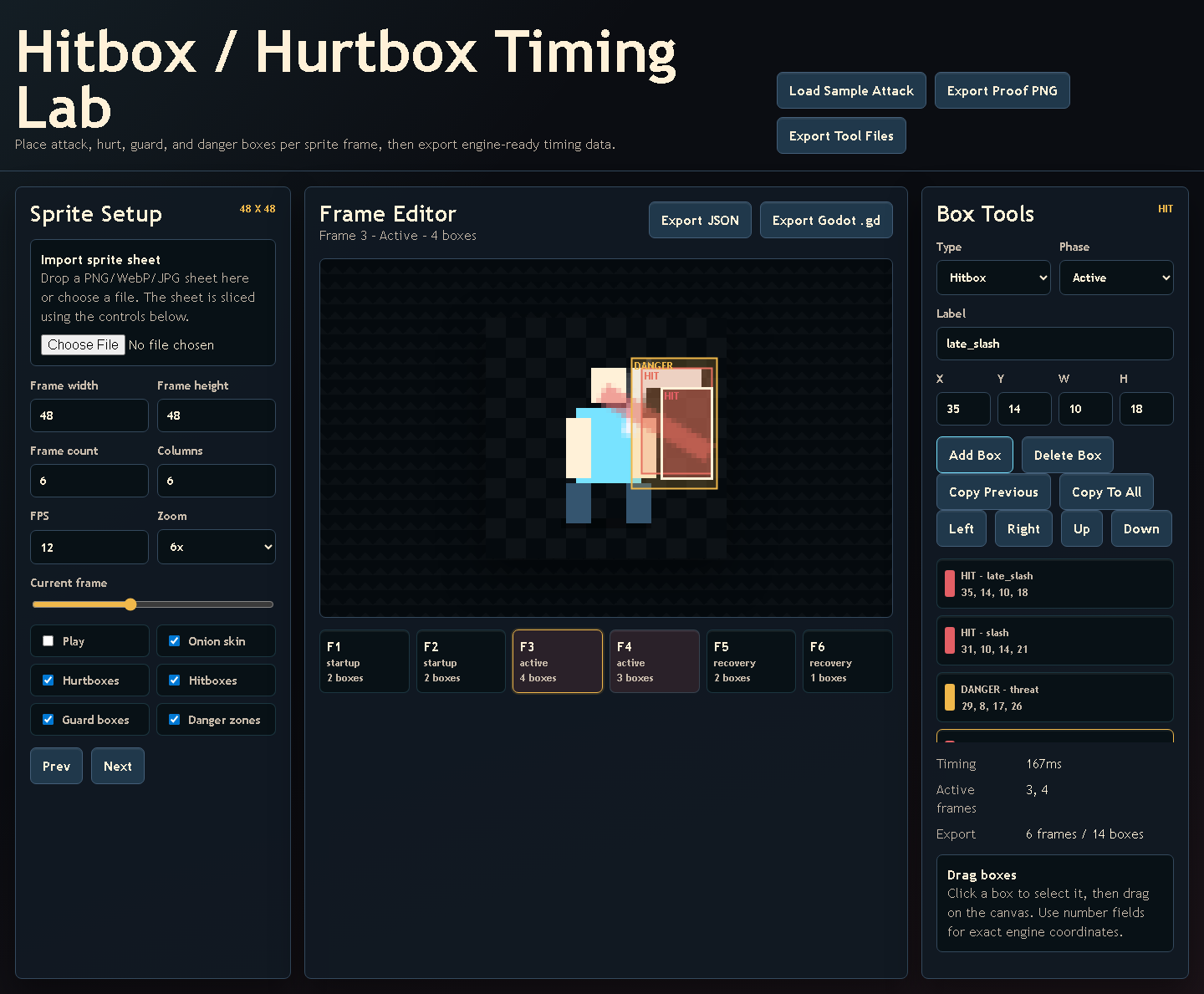Adjust the Current frame slider
Image resolution: width=1204 pixels, height=994 pixels.
pyautogui.click(x=153, y=604)
